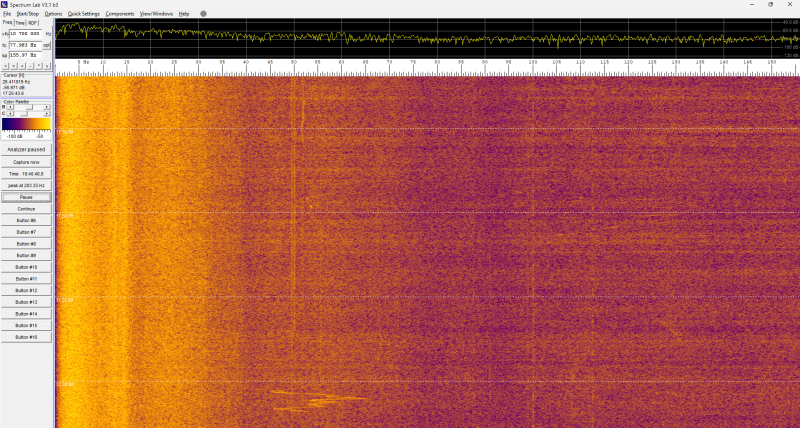800x428 pixels.
Task: Click the '-100 dB' palette scale label
Action: pyautogui.click(x=16, y=136)
